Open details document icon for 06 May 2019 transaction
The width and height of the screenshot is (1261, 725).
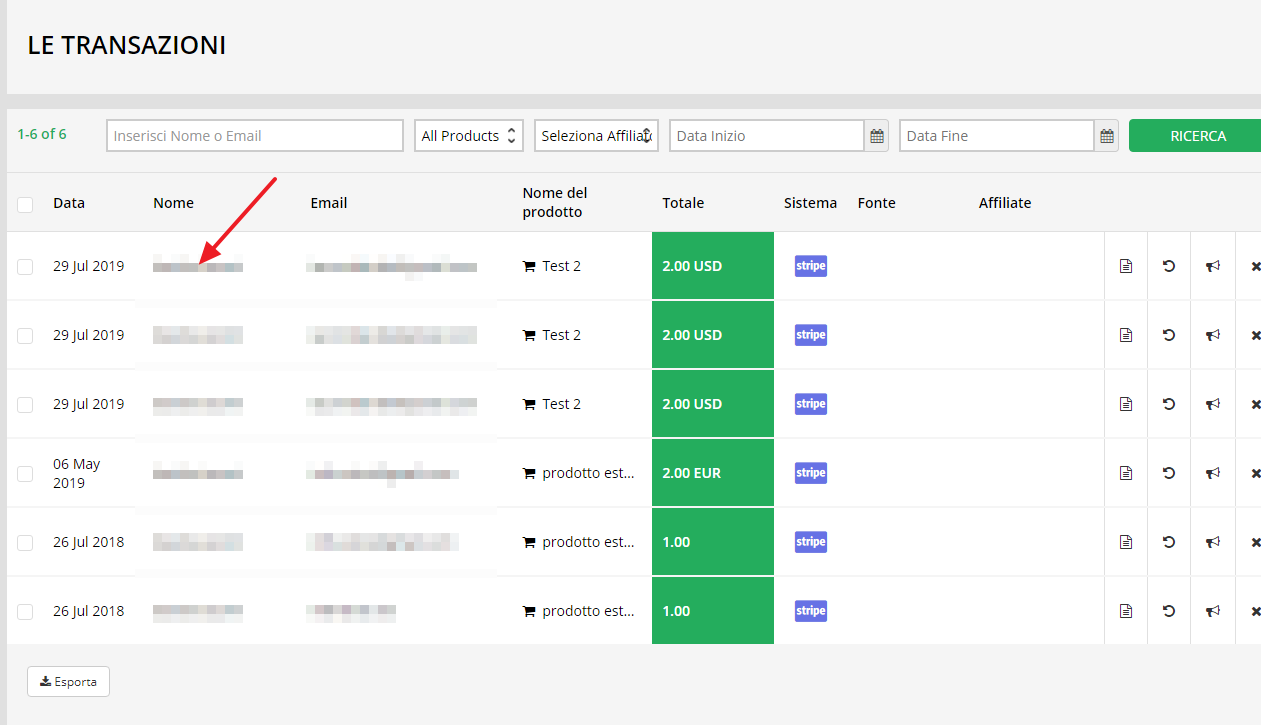point(1126,473)
